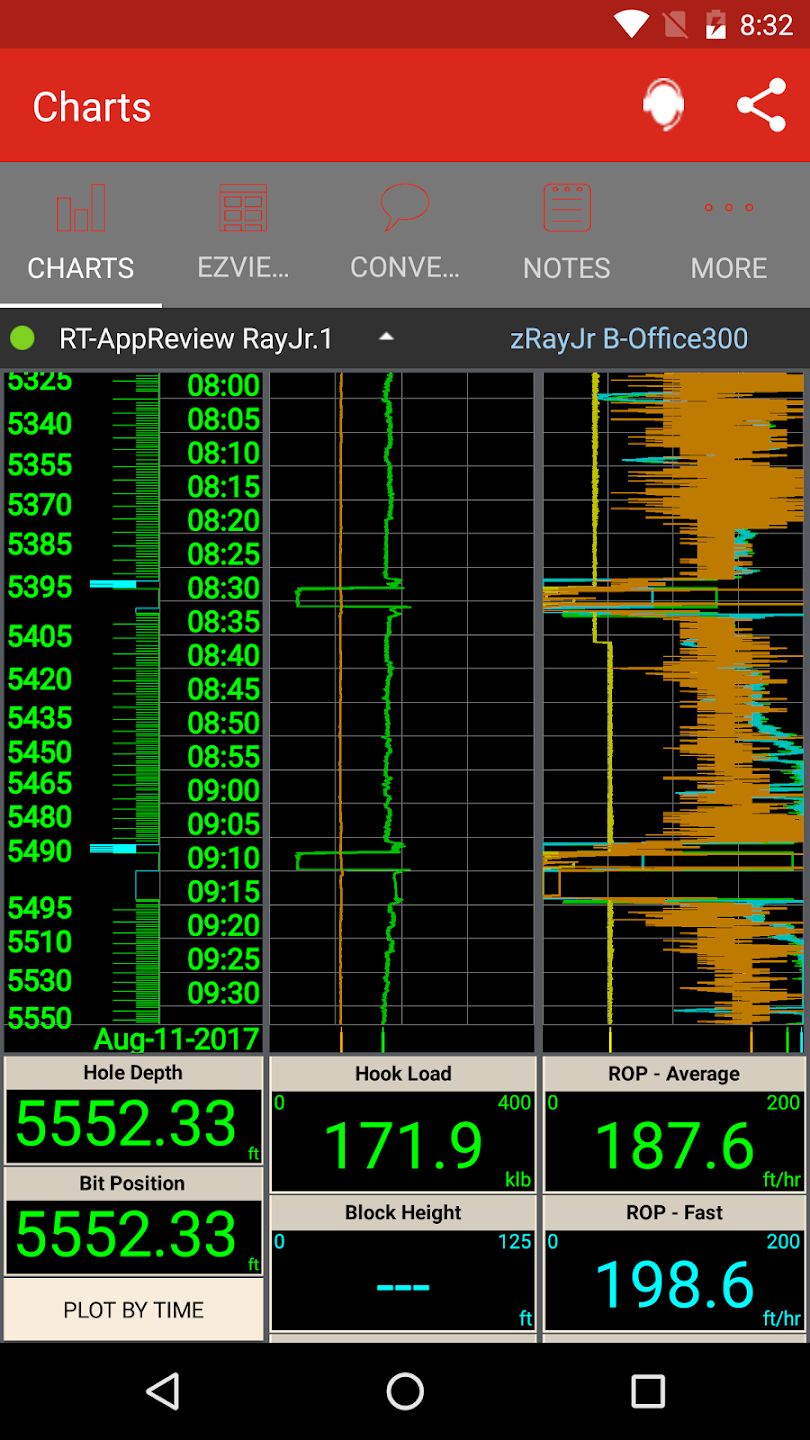Open RT-AppReview RayJr.1 well dropdown
Screen dimensions: 810x1440
click(x=196, y=339)
